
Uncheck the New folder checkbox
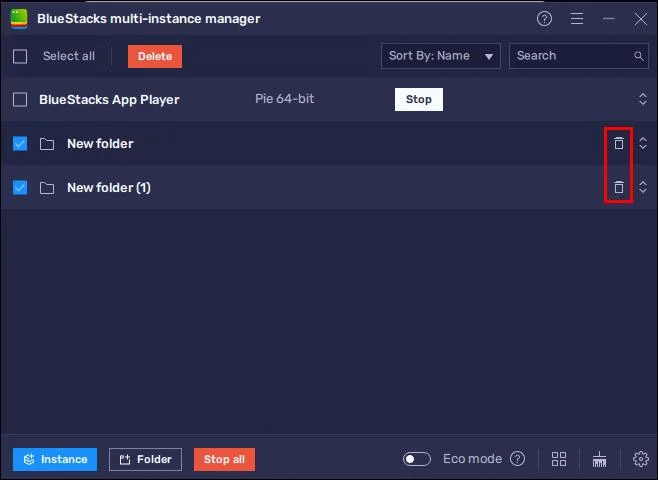pos(20,143)
